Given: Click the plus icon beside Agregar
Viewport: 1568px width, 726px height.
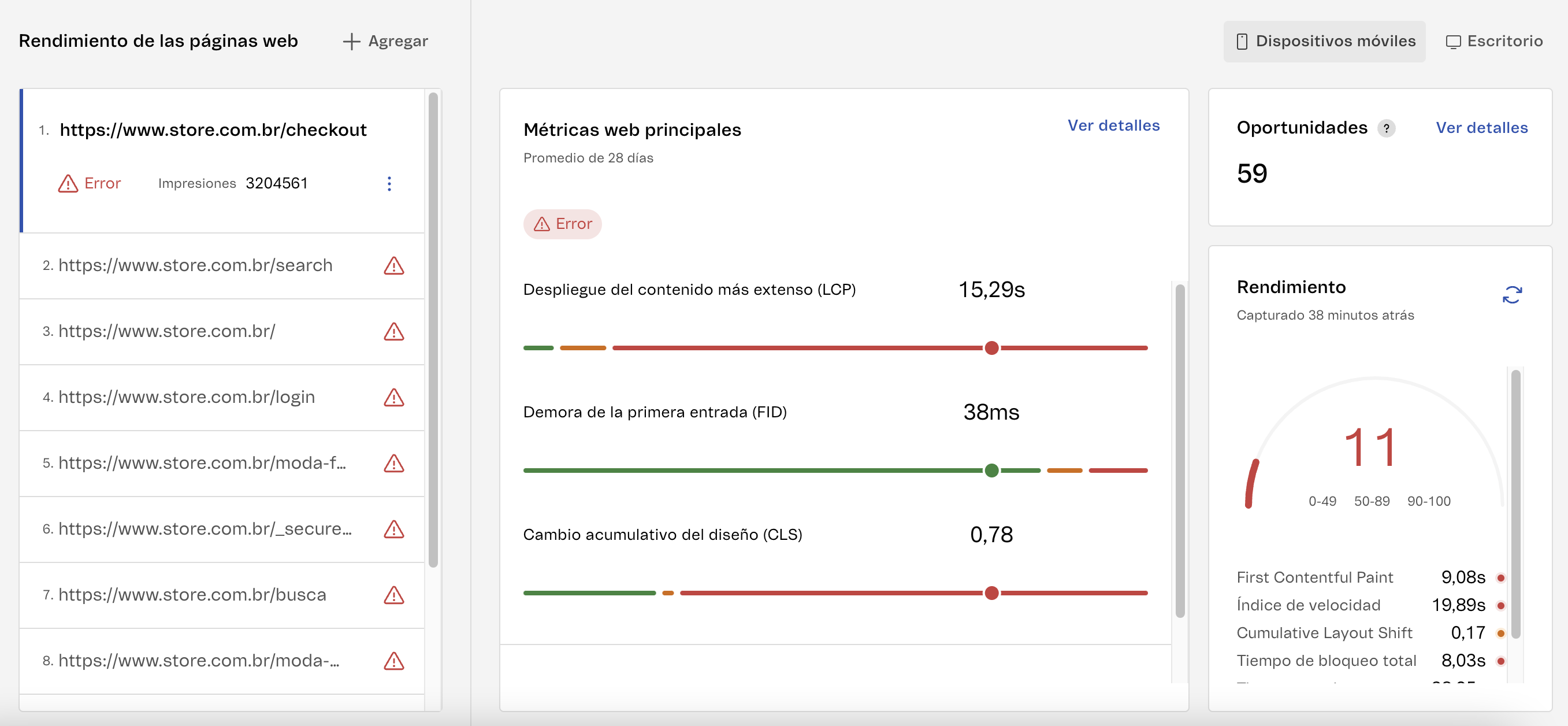Looking at the screenshot, I should click(x=351, y=42).
